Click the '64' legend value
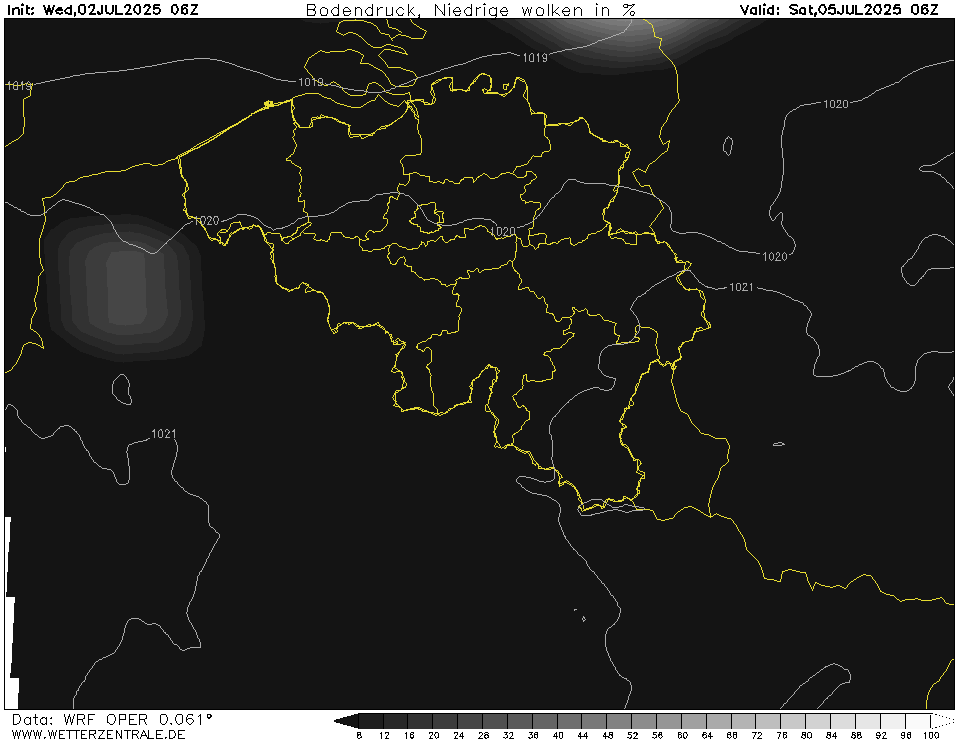The height and width of the screenshot is (741, 959). pos(708,735)
